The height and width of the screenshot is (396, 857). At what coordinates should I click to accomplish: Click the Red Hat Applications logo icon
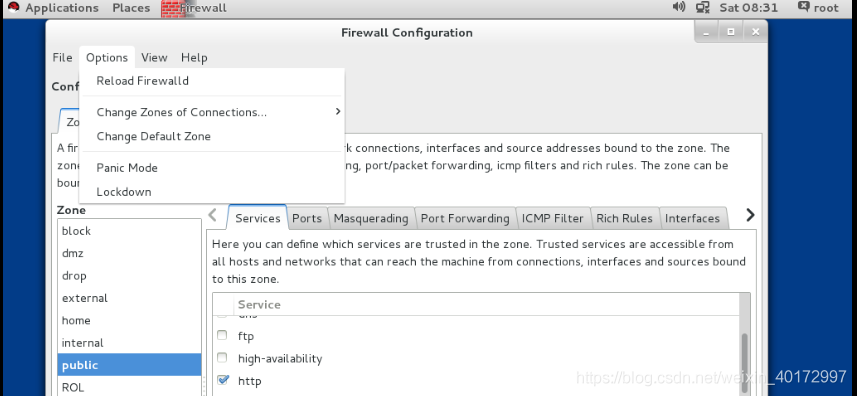[x=14, y=8]
